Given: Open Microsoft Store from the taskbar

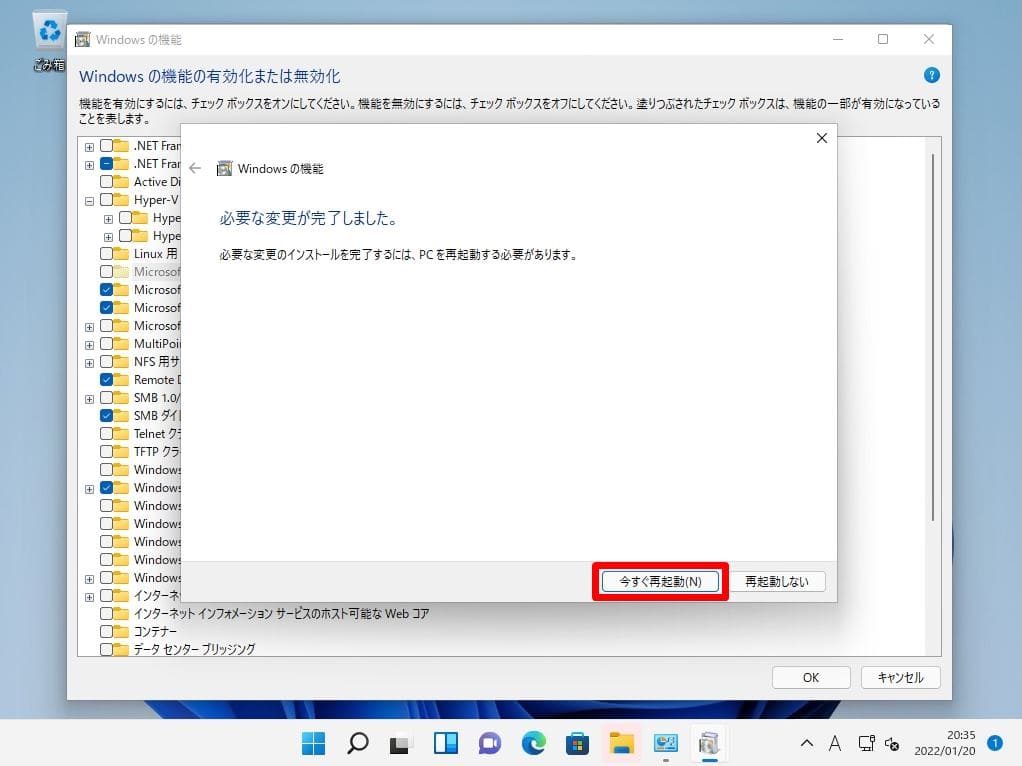Looking at the screenshot, I should click(x=577, y=743).
